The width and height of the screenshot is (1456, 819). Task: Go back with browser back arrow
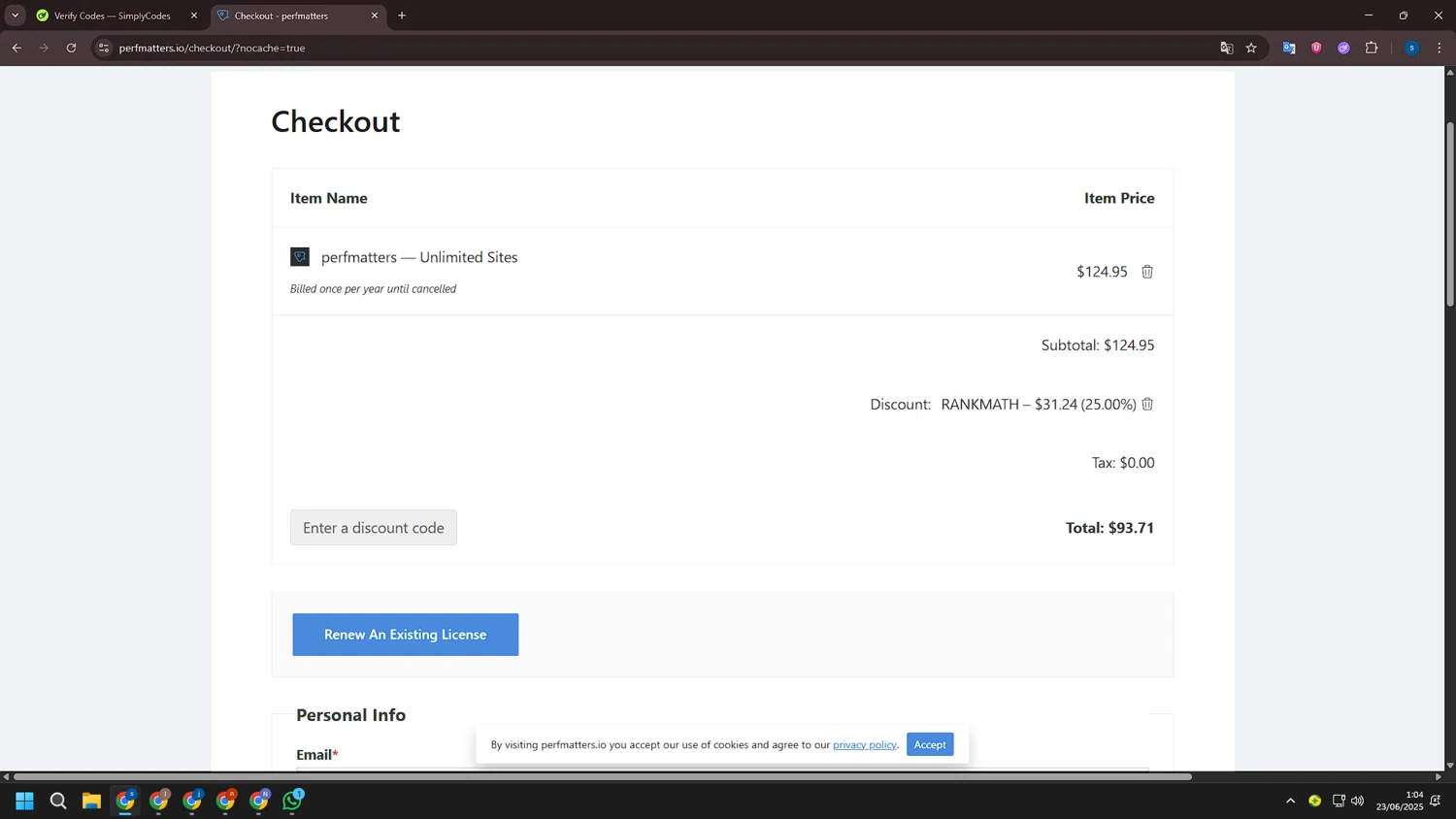[17, 48]
